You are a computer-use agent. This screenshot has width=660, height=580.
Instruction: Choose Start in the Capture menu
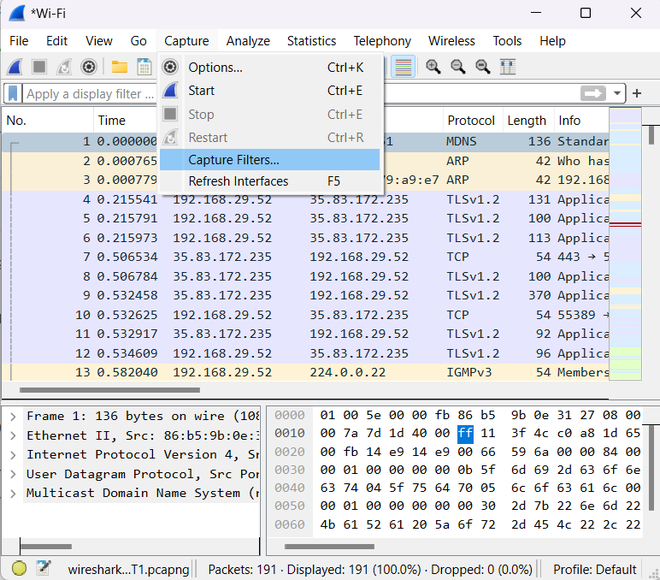(270, 90)
